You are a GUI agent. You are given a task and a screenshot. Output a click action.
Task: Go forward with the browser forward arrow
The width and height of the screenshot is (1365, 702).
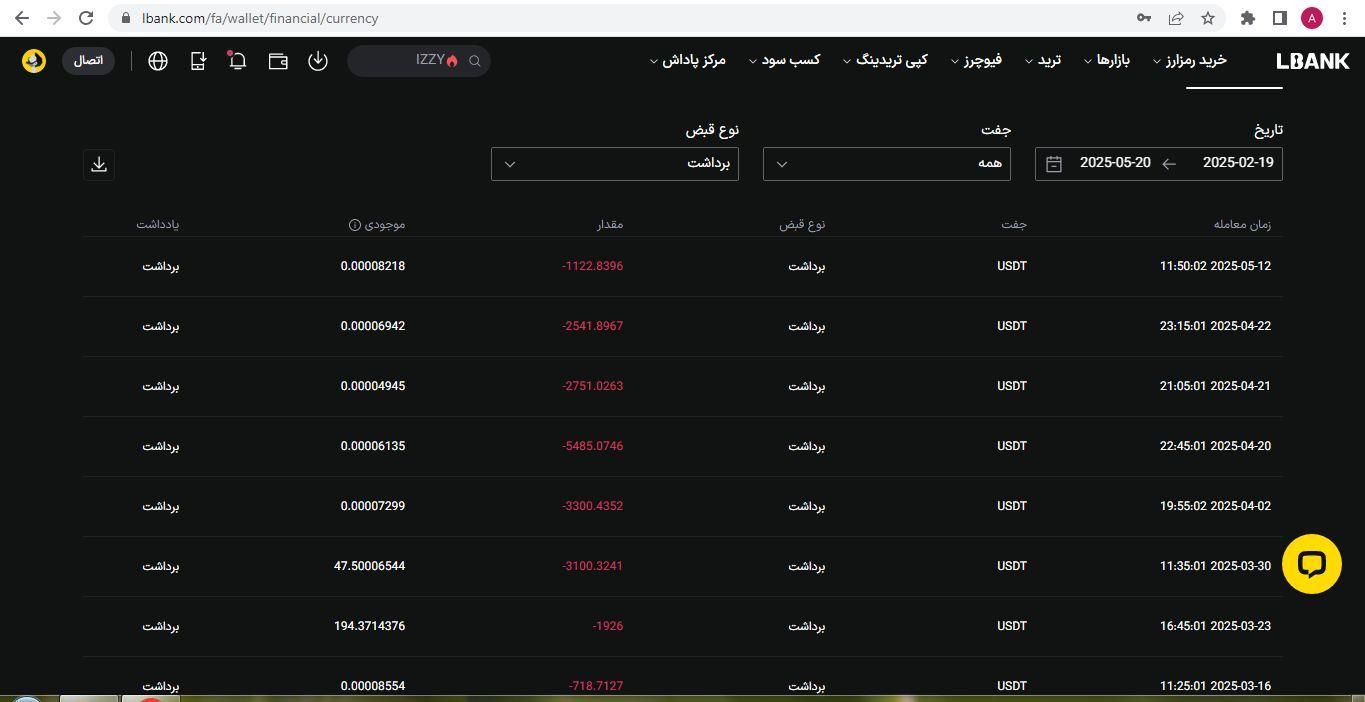54,18
